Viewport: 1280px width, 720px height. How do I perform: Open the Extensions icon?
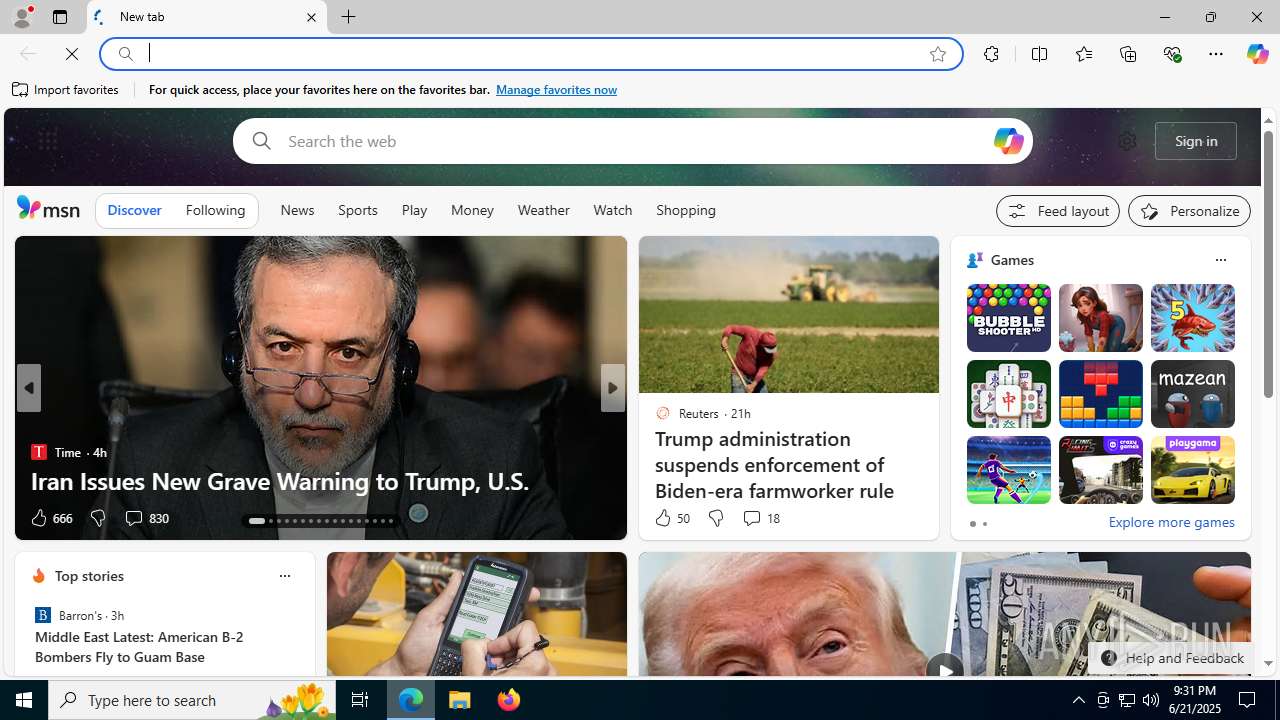(x=991, y=54)
